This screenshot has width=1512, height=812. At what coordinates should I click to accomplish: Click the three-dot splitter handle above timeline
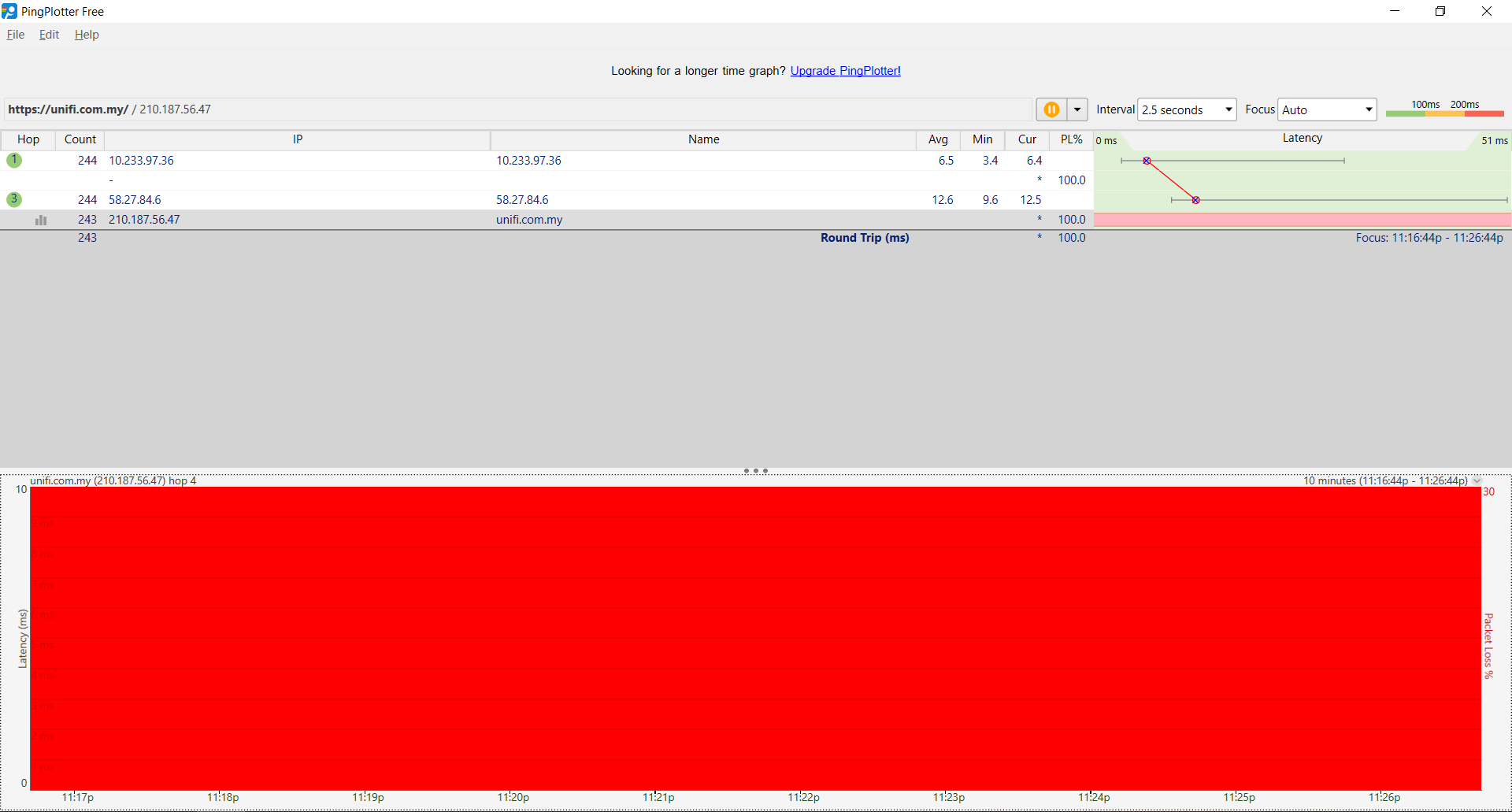coord(756,471)
